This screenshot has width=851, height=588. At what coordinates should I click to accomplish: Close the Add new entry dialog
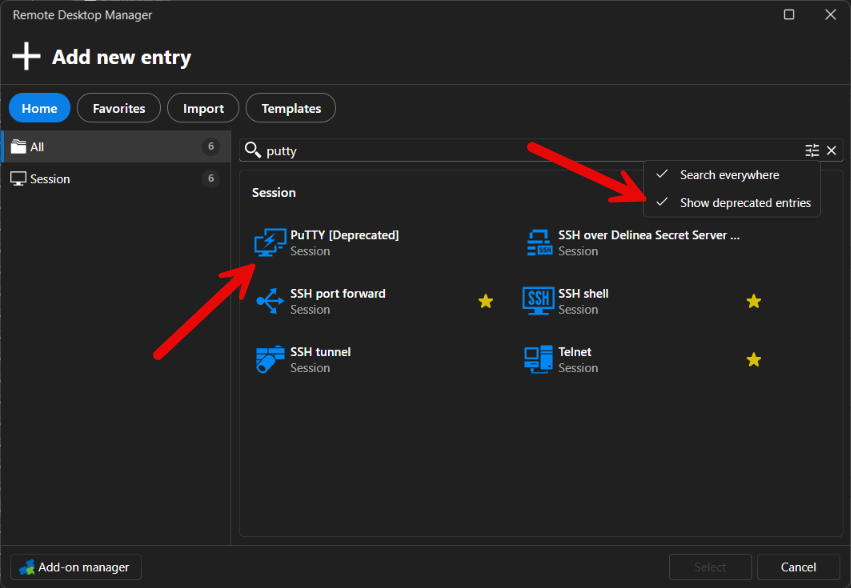pyautogui.click(x=830, y=15)
